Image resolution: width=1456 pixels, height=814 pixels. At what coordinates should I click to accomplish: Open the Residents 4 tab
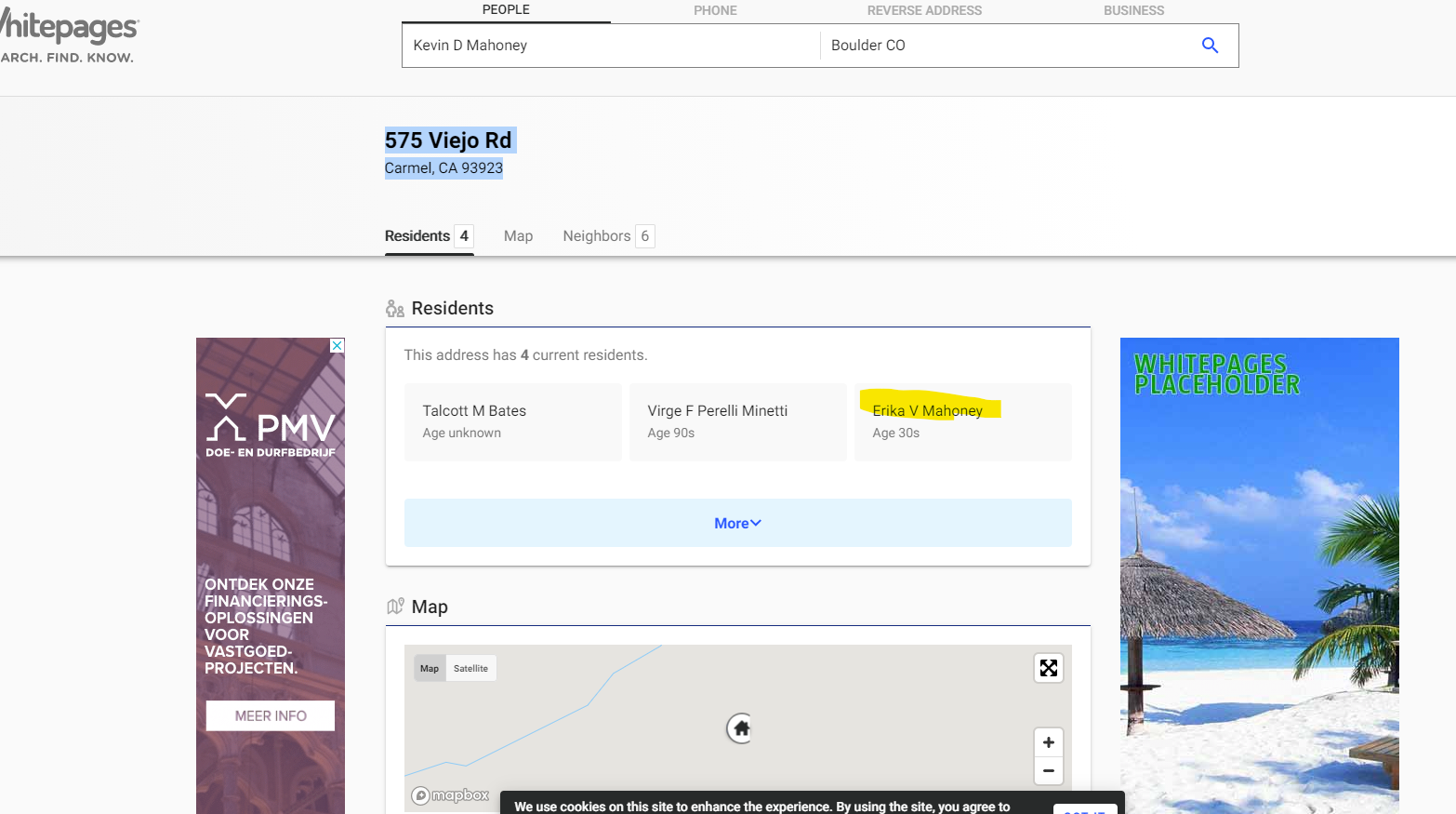click(x=429, y=236)
